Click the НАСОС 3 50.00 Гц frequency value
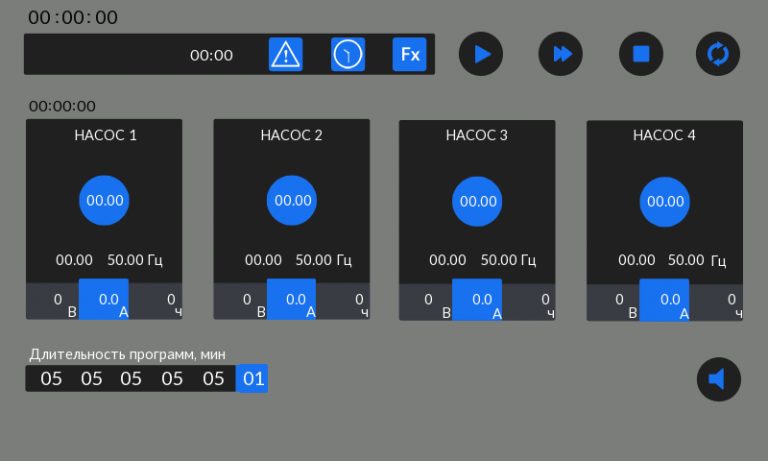Screen dimensions: 768x461 pyautogui.click(x=507, y=260)
